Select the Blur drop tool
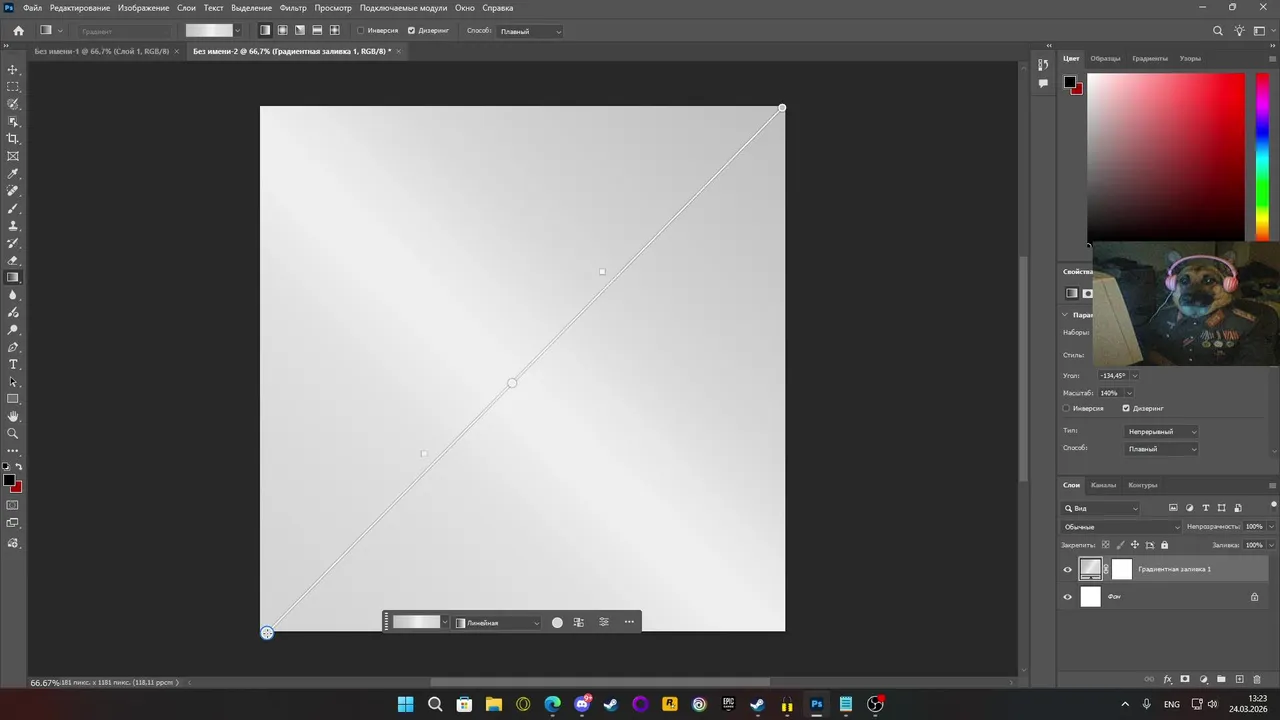This screenshot has width=1280, height=720. (13, 295)
